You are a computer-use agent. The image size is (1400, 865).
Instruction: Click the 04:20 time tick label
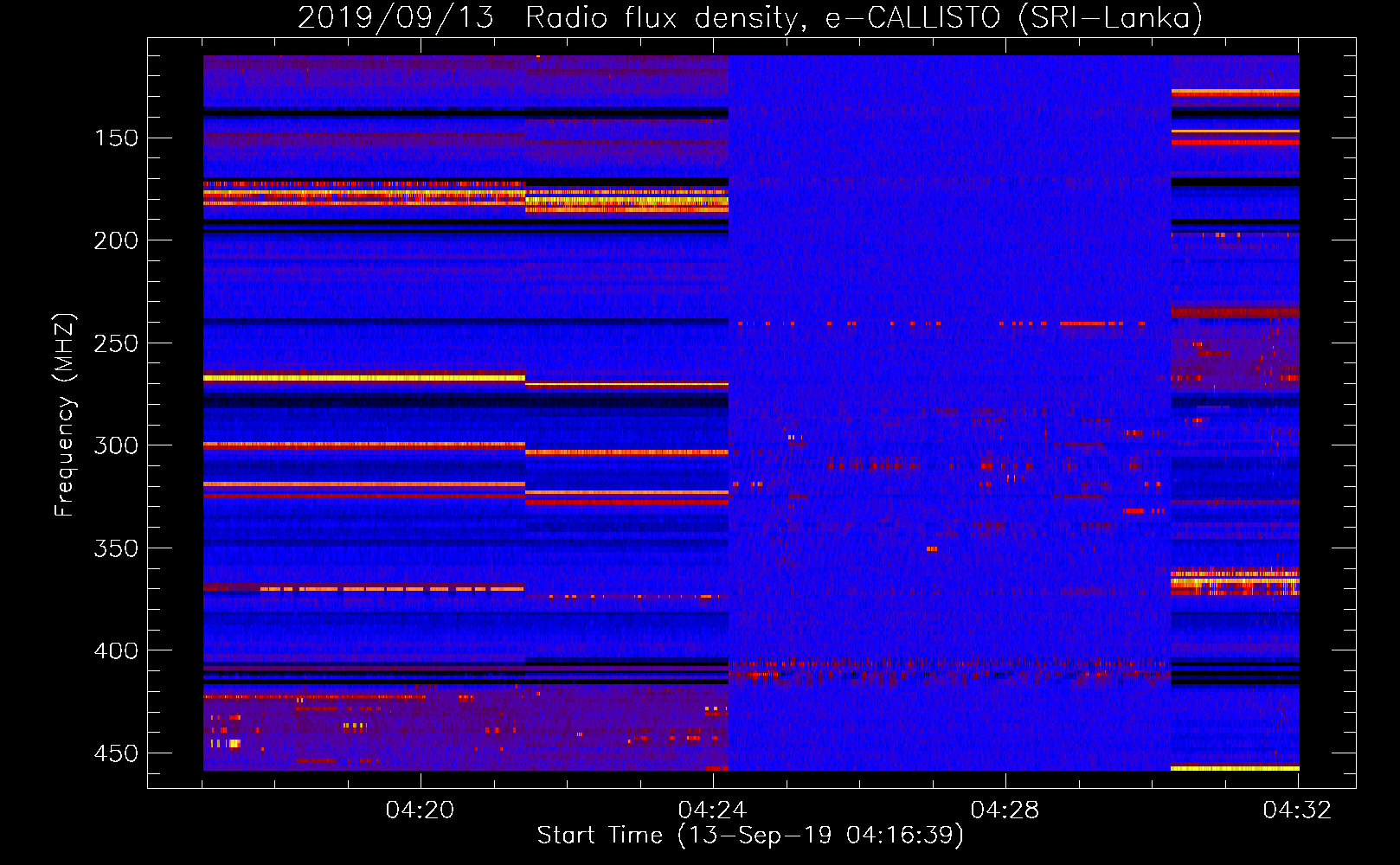[420, 811]
